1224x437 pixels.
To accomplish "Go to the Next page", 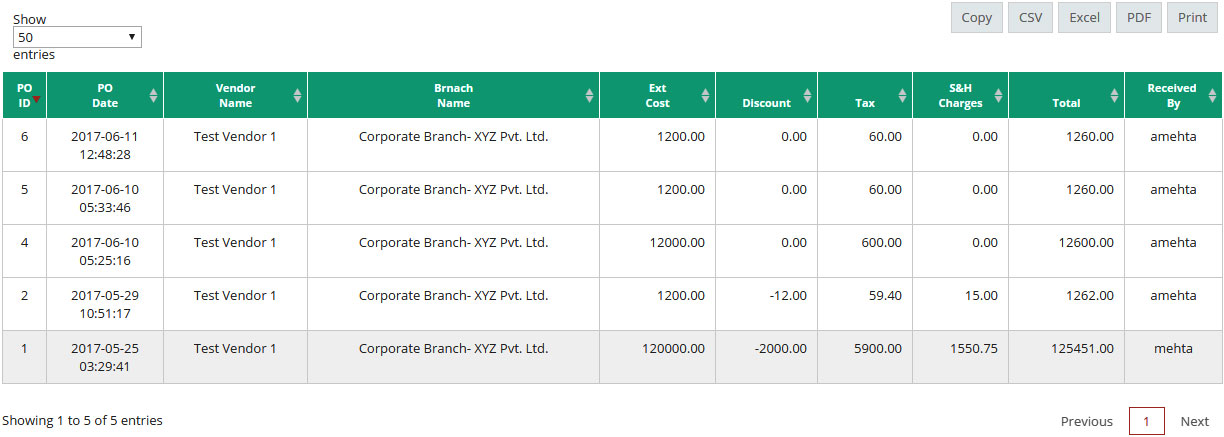I will (x=1194, y=421).
